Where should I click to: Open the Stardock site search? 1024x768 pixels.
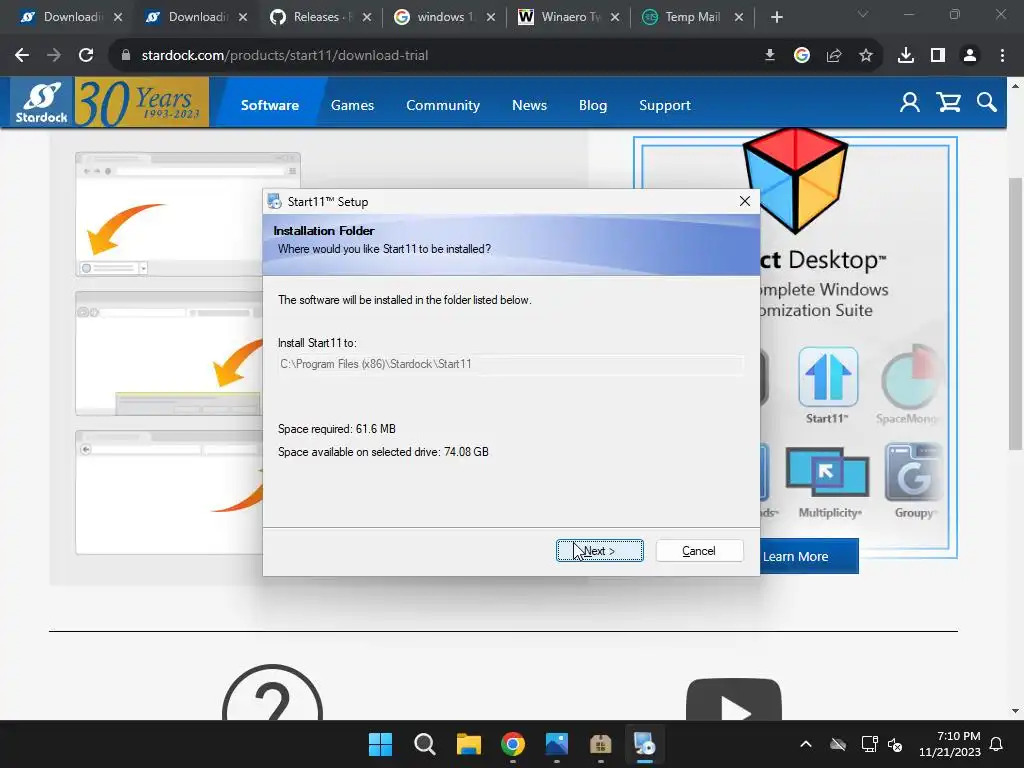click(x=986, y=103)
